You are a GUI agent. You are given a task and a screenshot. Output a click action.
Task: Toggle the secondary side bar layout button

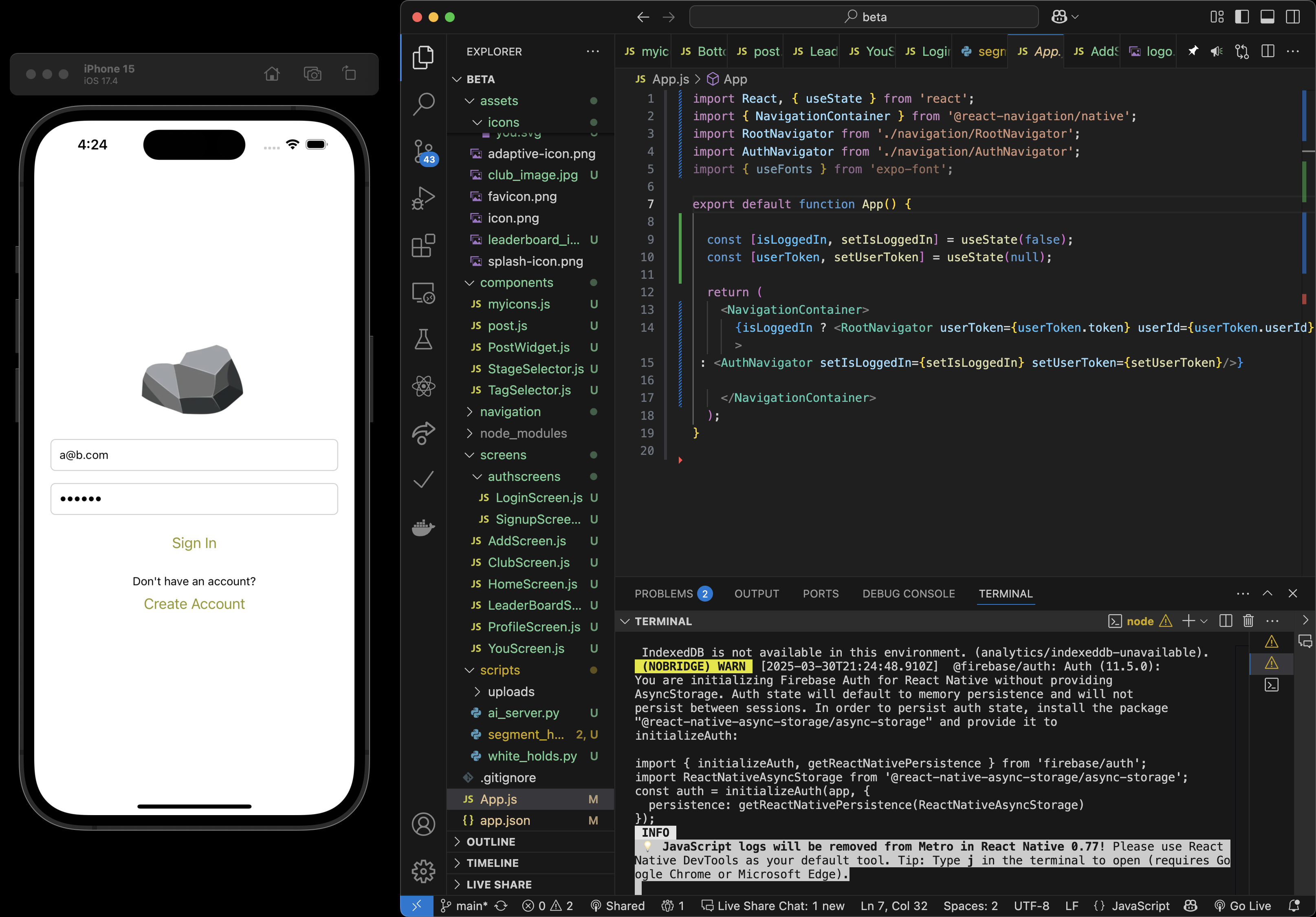tap(1292, 17)
